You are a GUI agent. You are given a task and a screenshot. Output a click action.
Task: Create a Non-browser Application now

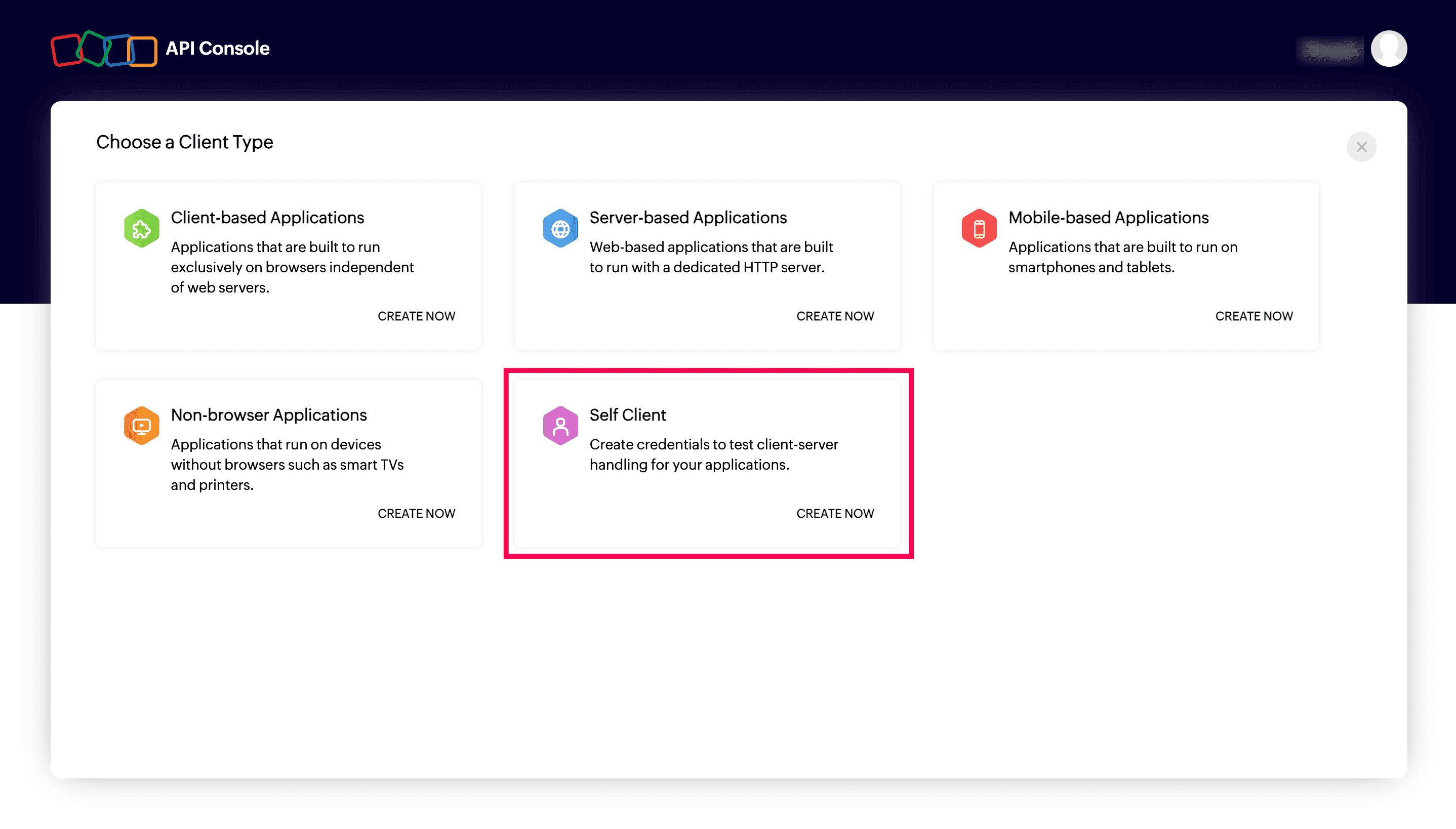416,513
